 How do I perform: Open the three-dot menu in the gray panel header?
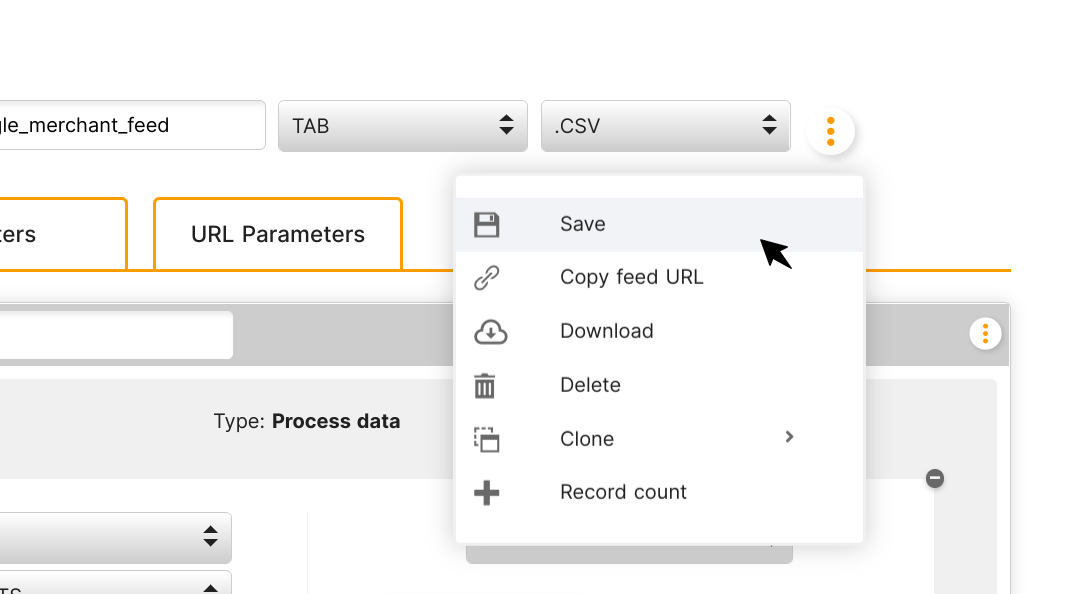coord(985,334)
